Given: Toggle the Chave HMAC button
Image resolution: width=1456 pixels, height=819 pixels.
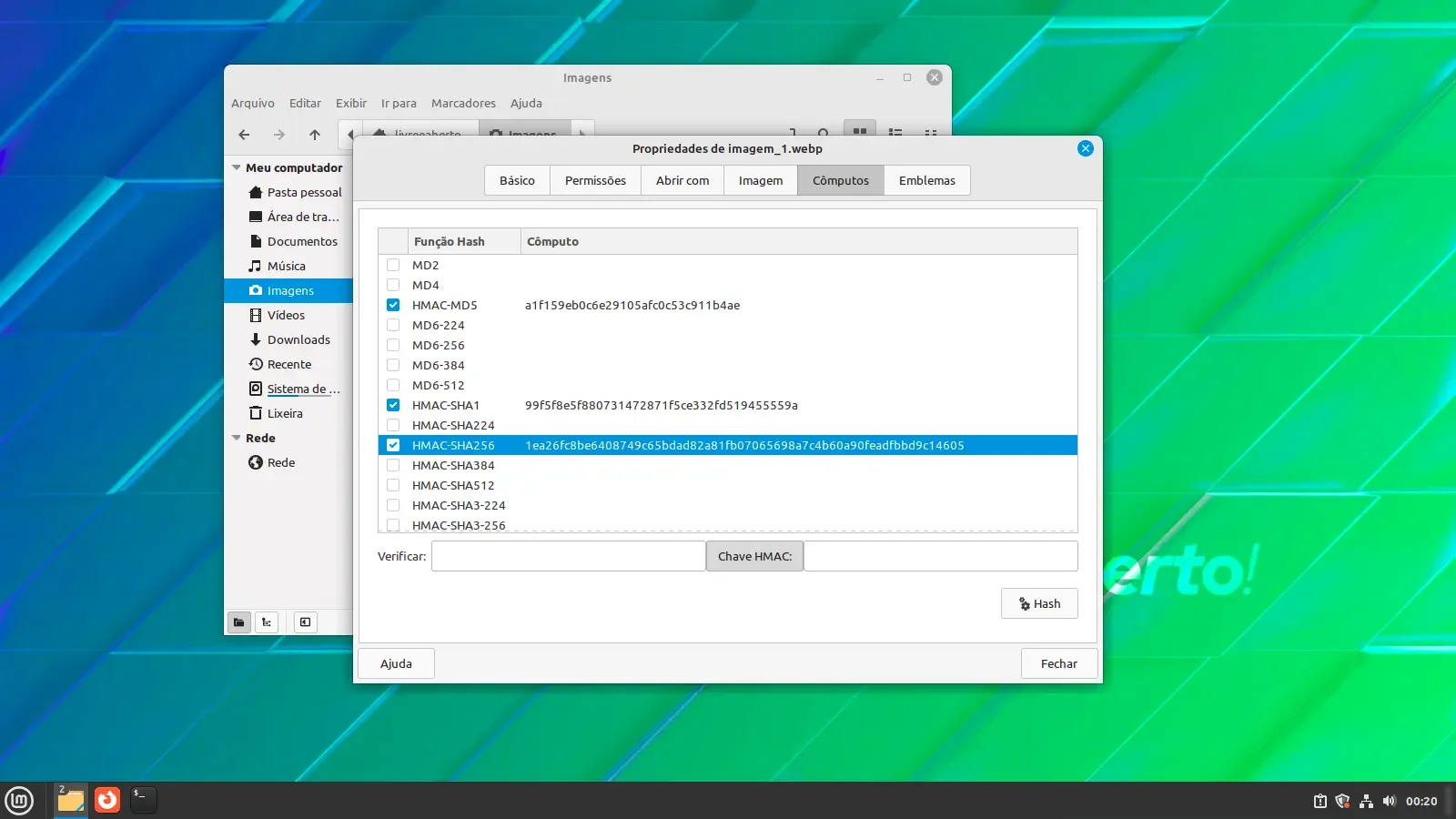Looking at the screenshot, I should (754, 556).
